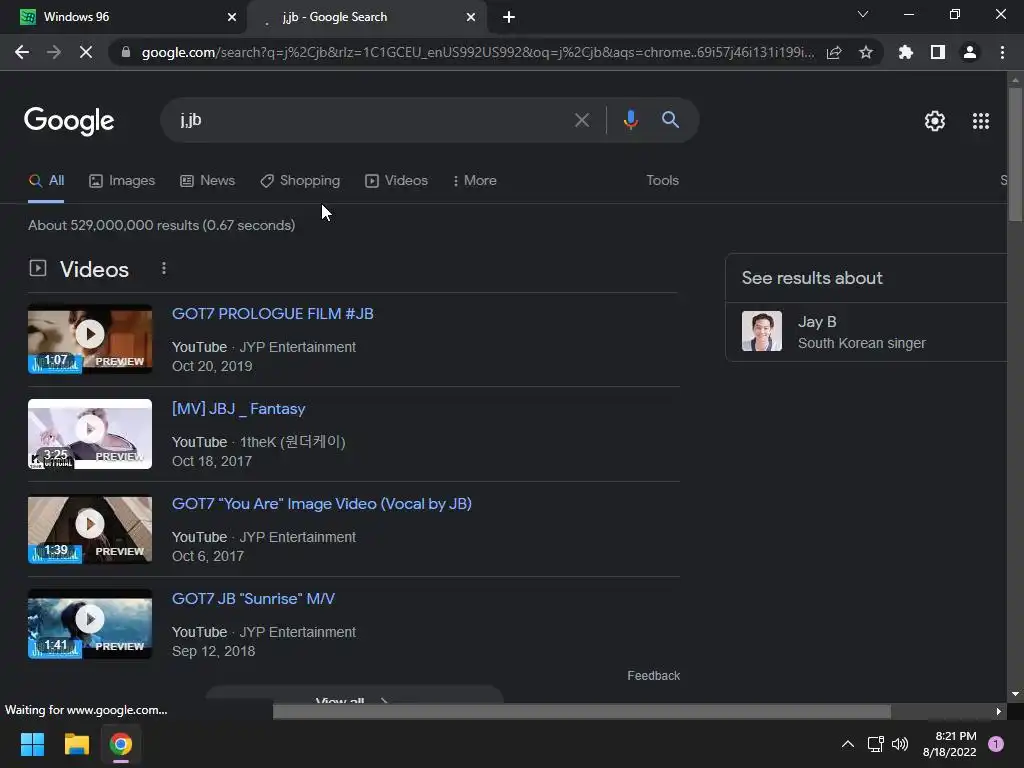Open GOT7 PROLOGUE FILM #JB link
The image size is (1024, 768).
(272, 313)
